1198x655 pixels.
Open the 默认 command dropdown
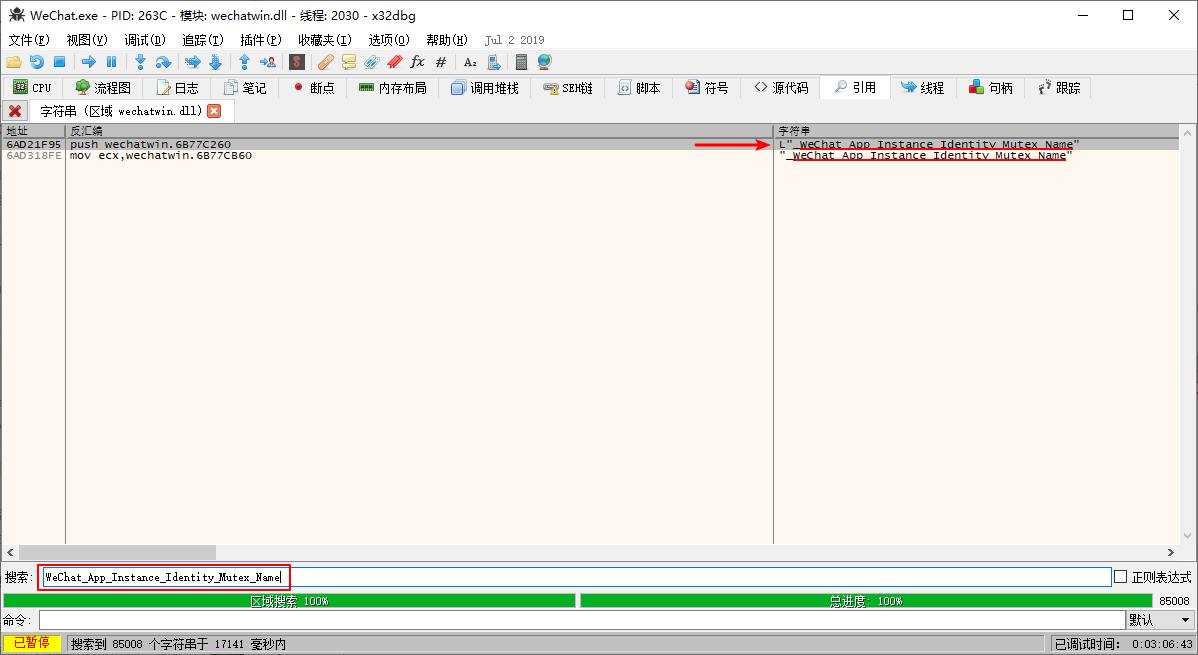click(x=1159, y=620)
